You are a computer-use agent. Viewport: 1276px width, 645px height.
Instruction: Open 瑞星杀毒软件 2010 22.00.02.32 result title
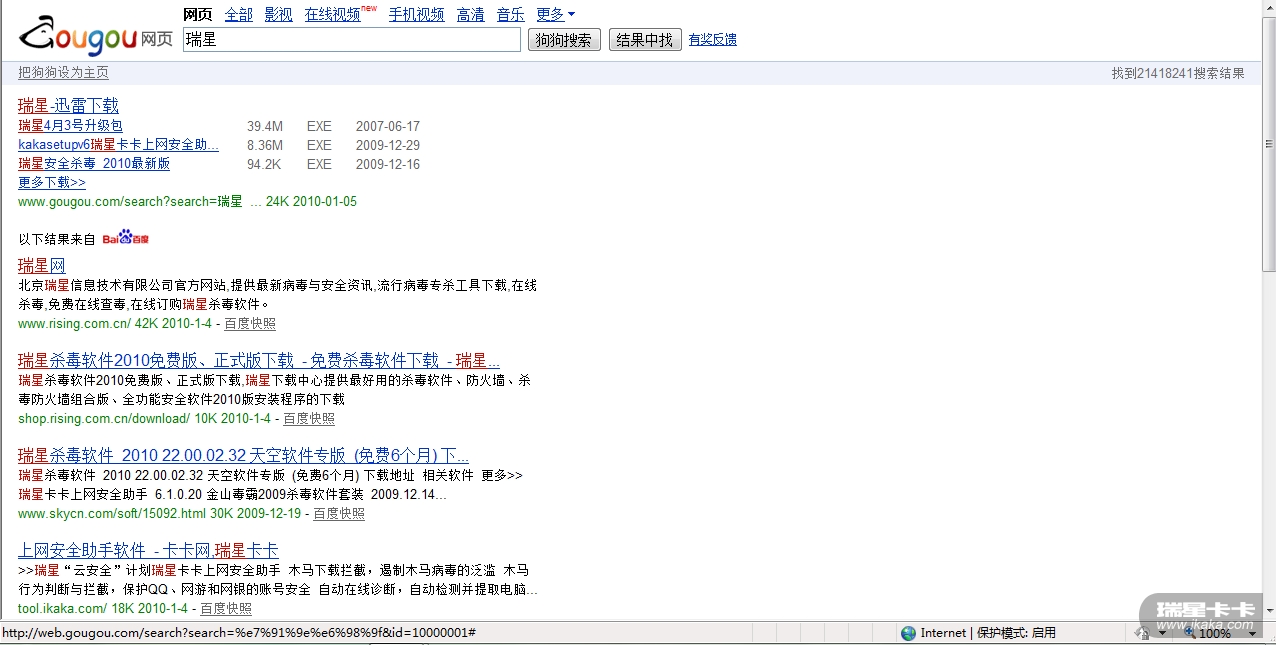[x=243, y=455]
